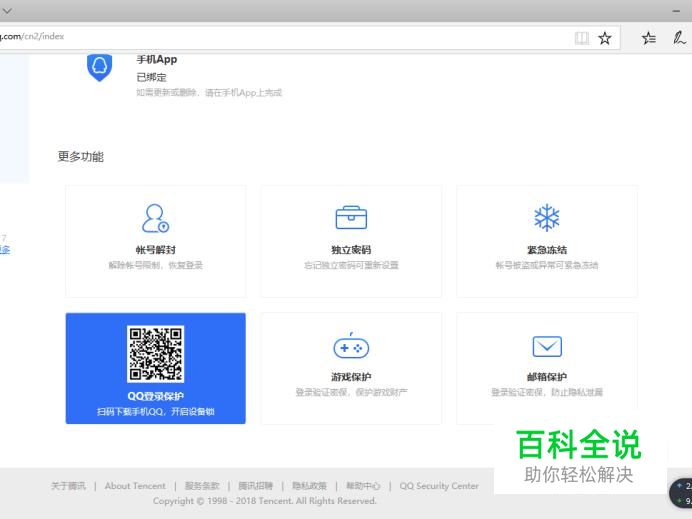The width and height of the screenshot is (692, 519).
Task: Click the 已绑定 status text
Action: click(151, 77)
